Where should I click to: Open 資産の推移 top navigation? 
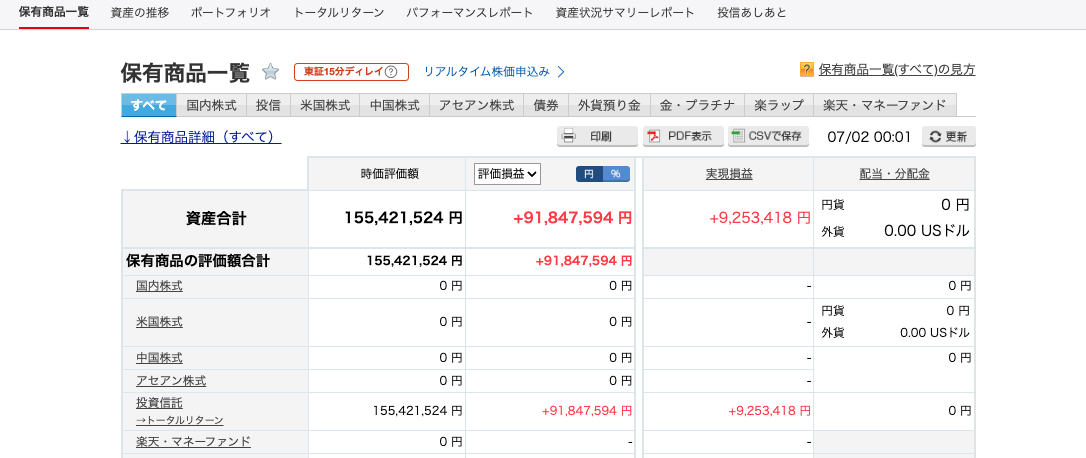(140, 12)
